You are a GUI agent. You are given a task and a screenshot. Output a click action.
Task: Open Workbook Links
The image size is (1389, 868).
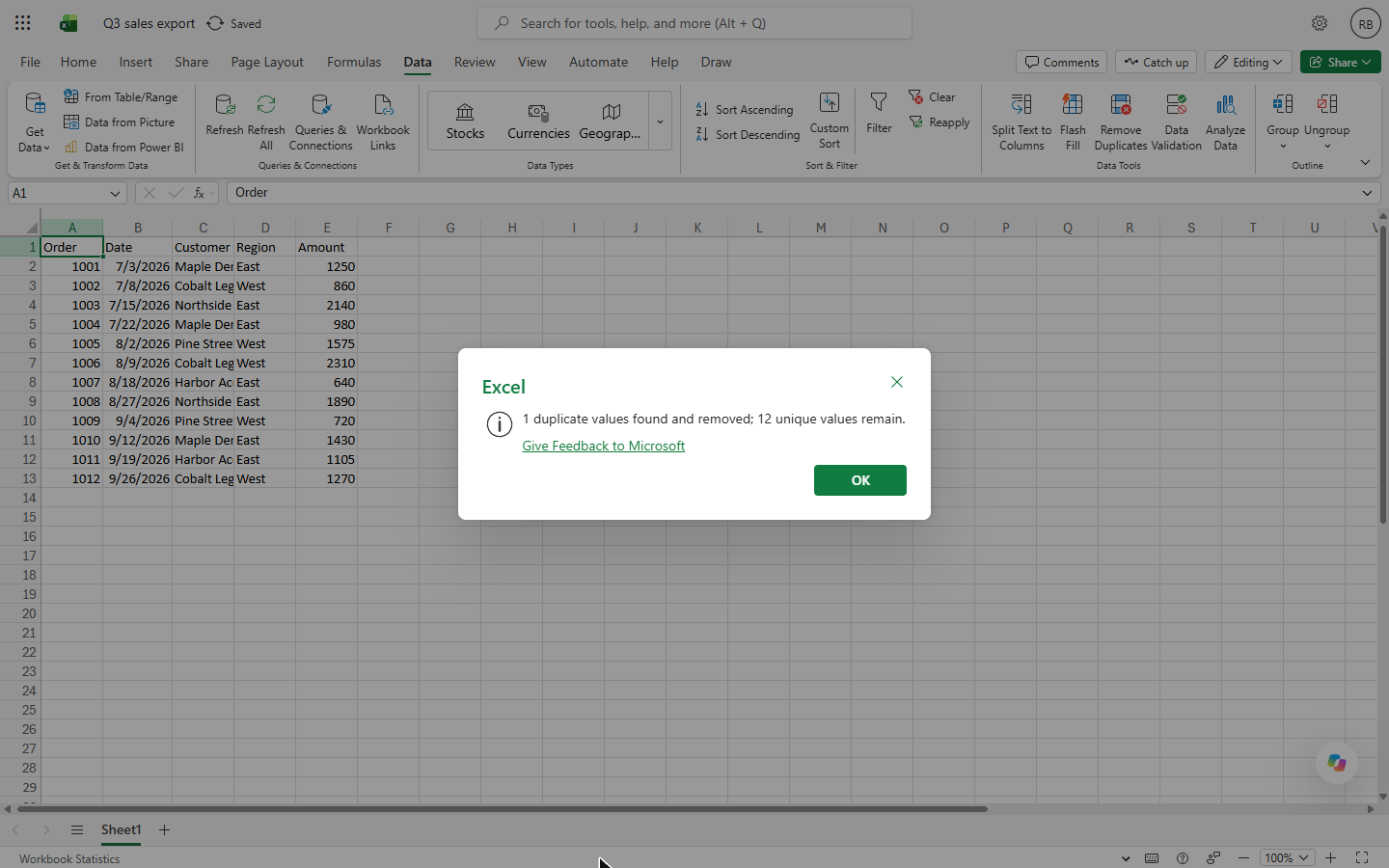tap(383, 122)
